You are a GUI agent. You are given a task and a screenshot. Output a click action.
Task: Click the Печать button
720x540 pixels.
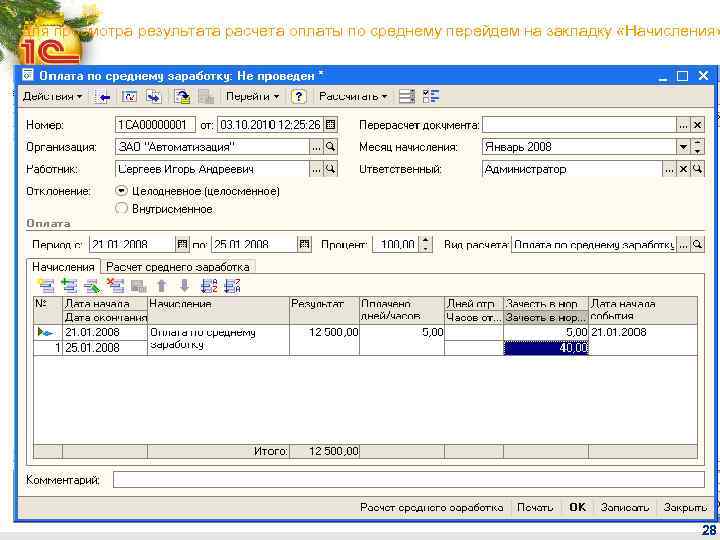pyautogui.click(x=534, y=507)
